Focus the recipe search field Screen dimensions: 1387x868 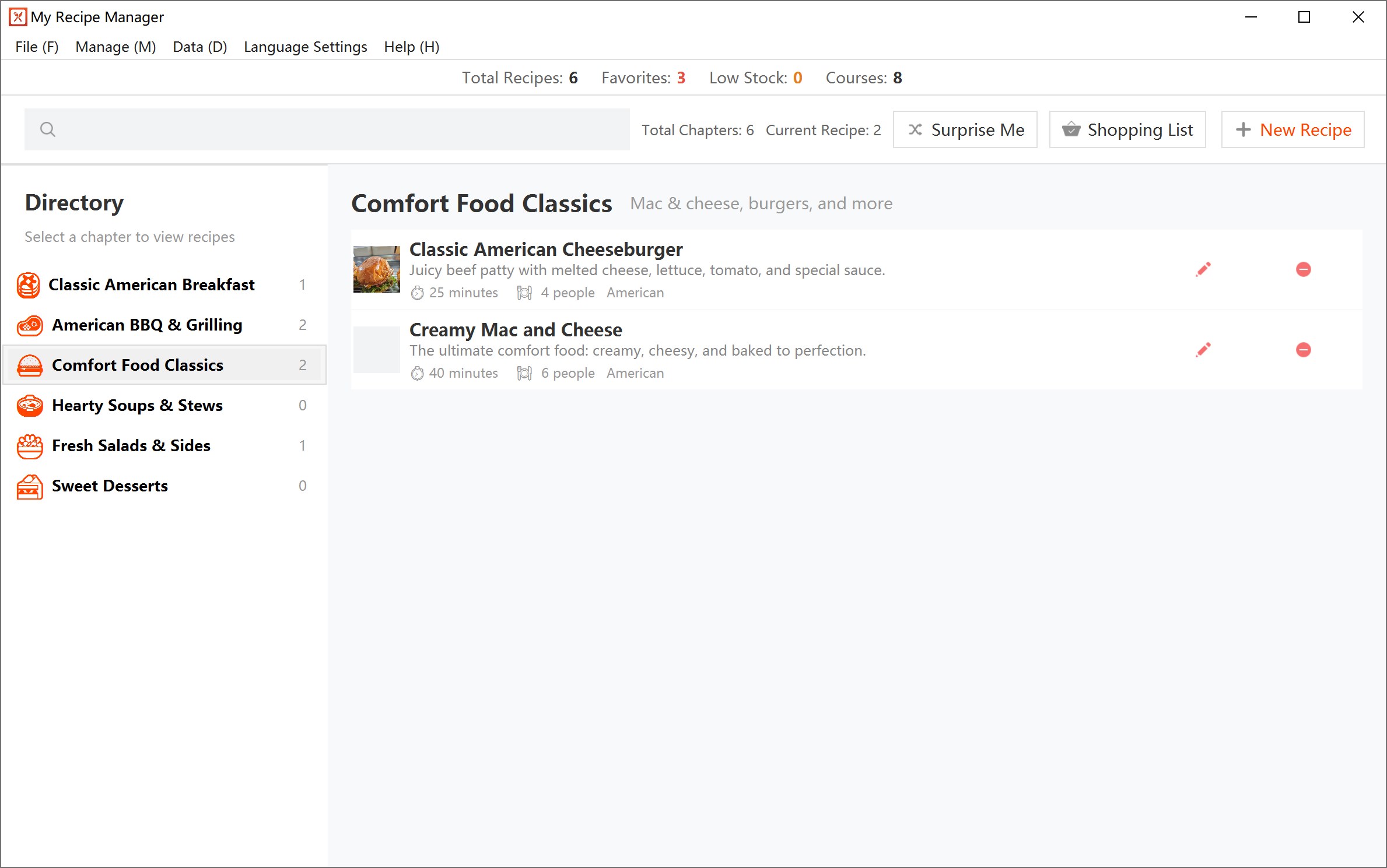tap(327, 129)
